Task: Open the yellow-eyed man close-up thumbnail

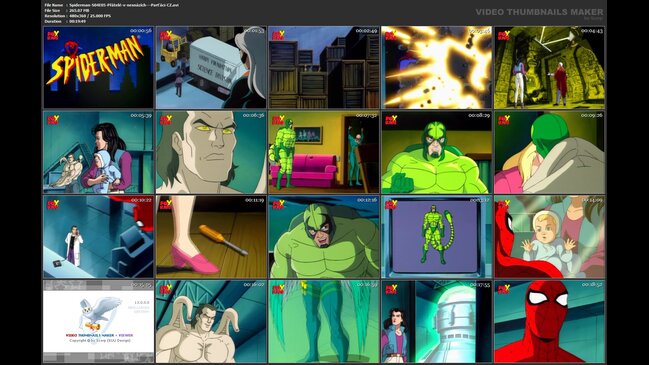Action: point(211,152)
